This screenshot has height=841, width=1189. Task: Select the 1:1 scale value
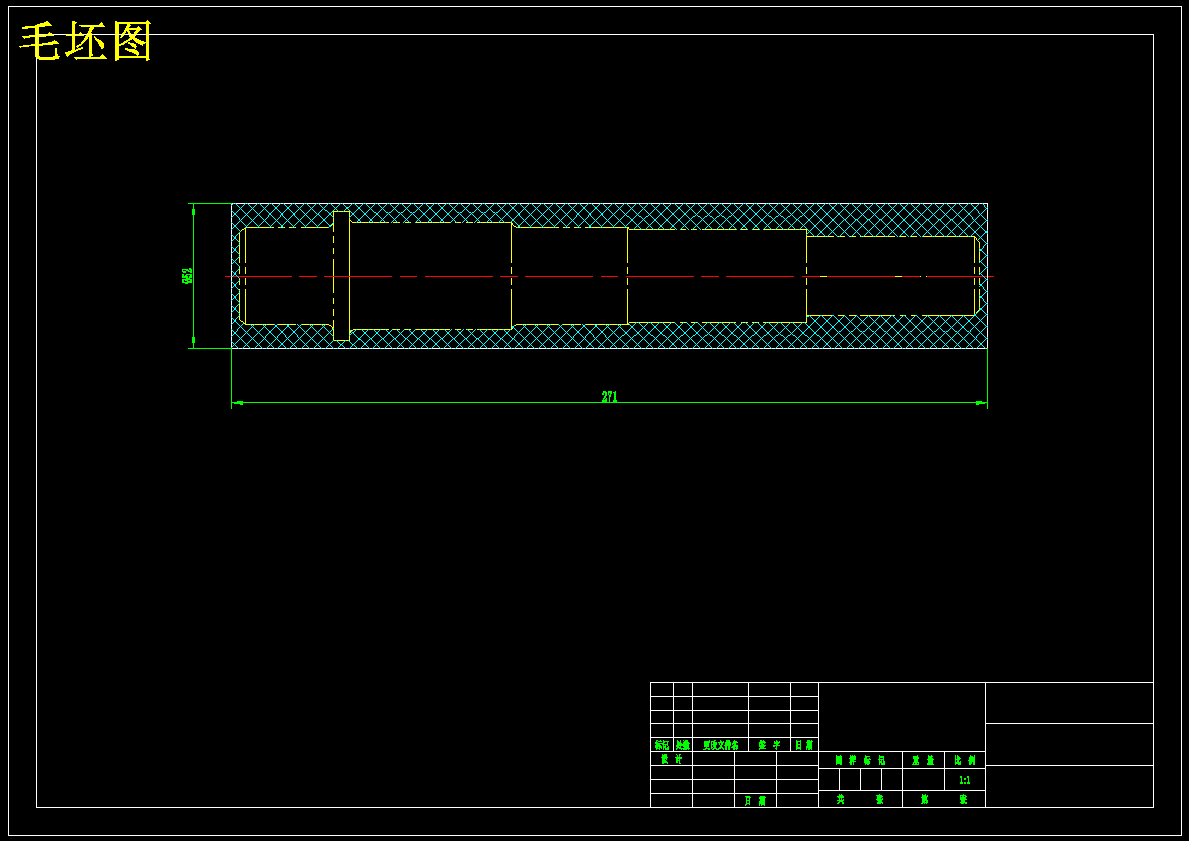965,780
